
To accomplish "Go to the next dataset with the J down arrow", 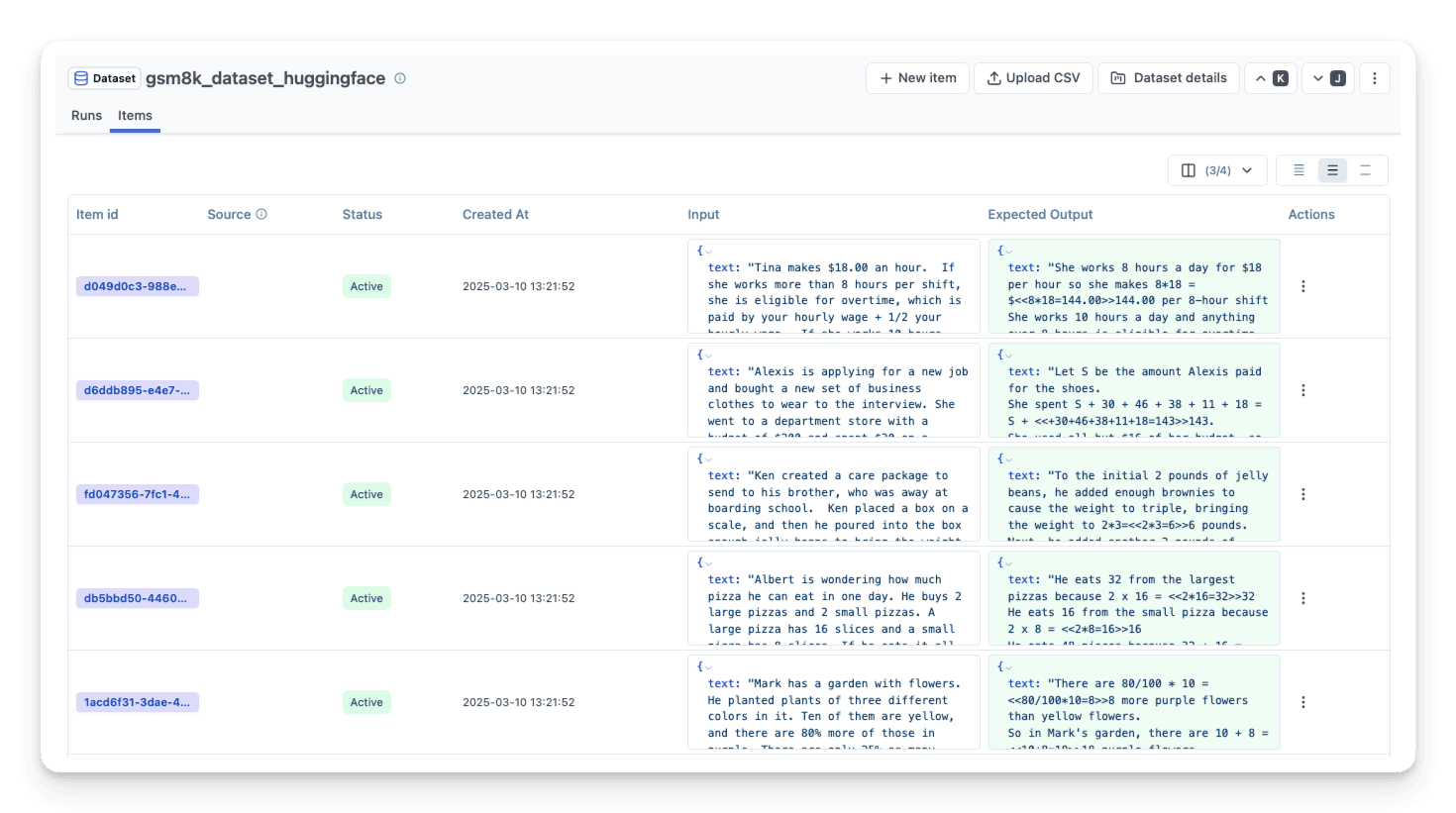I will click(1328, 78).
